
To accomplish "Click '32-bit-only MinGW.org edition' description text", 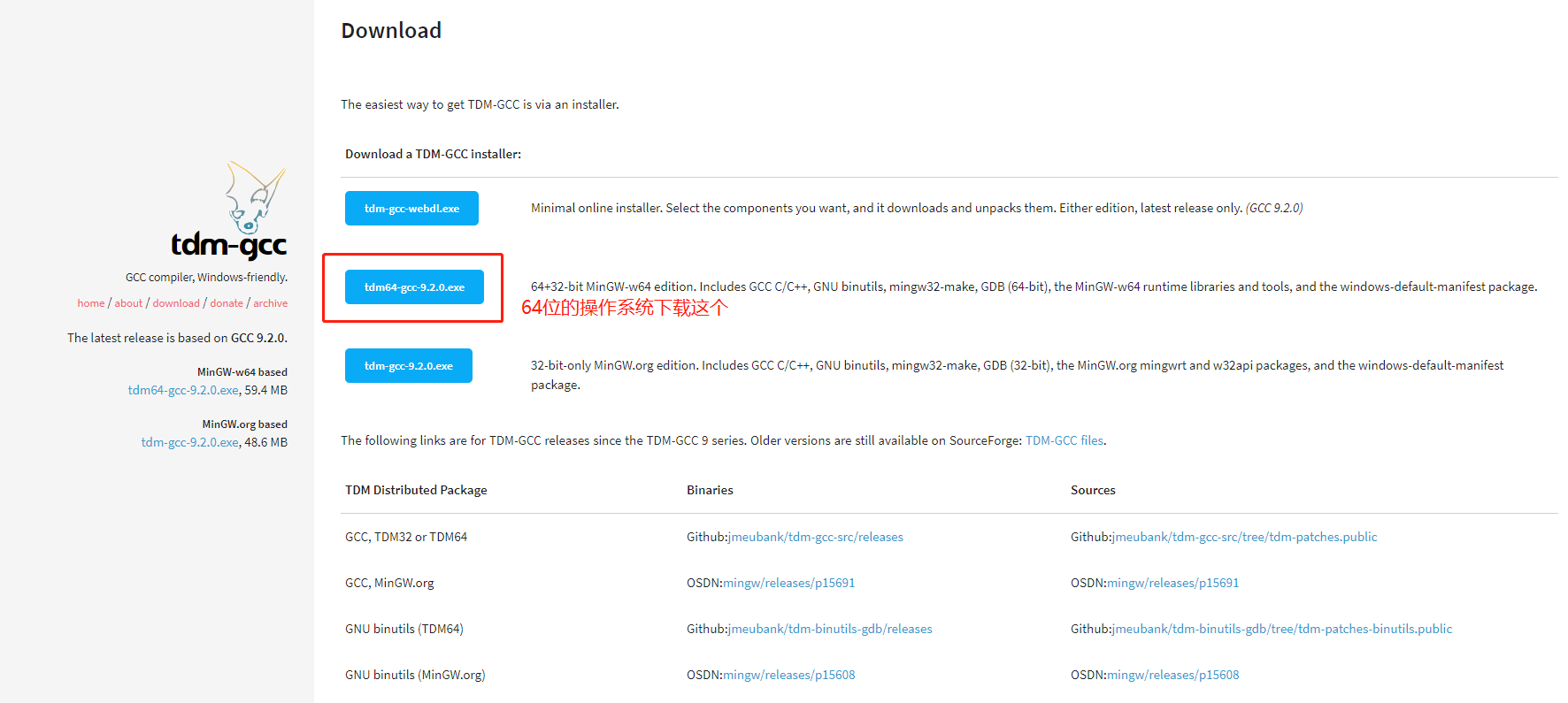I will pyautogui.click(x=1017, y=375).
